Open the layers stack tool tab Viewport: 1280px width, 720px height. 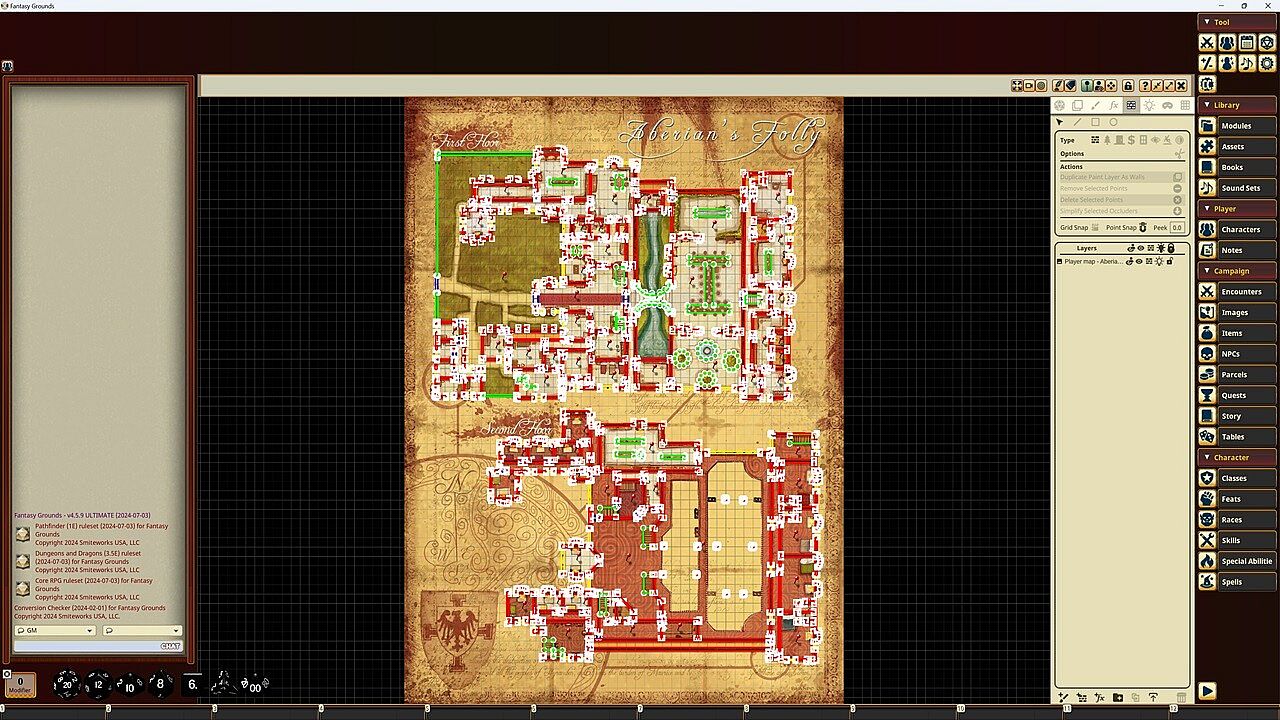pyautogui.click(x=1077, y=105)
